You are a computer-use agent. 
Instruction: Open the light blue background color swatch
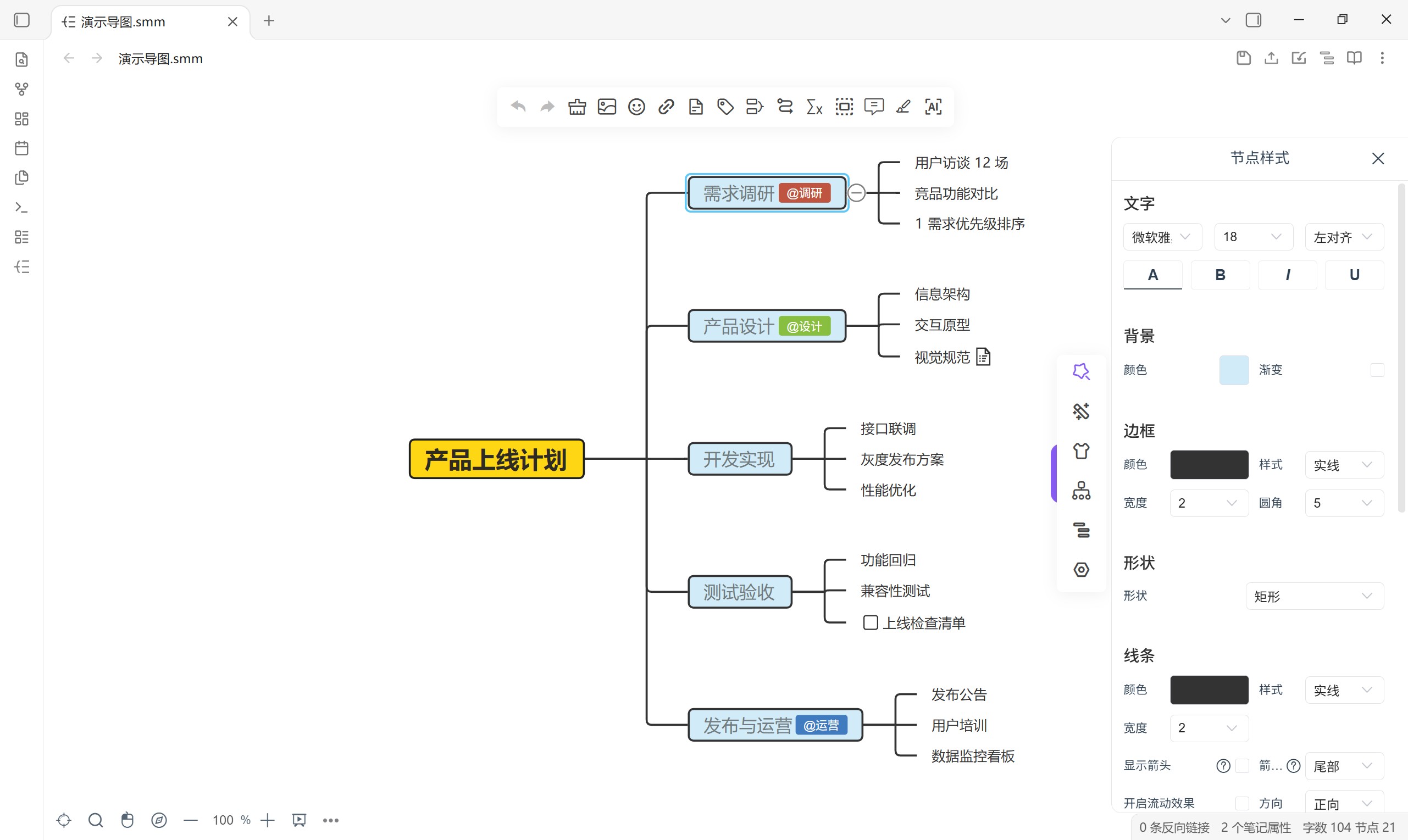point(1234,370)
